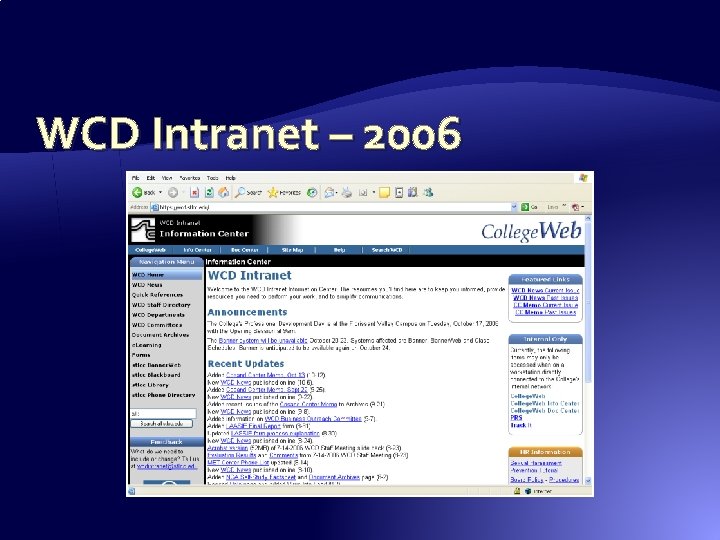
Task: Open the Tools menu
Action: click(x=212, y=178)
